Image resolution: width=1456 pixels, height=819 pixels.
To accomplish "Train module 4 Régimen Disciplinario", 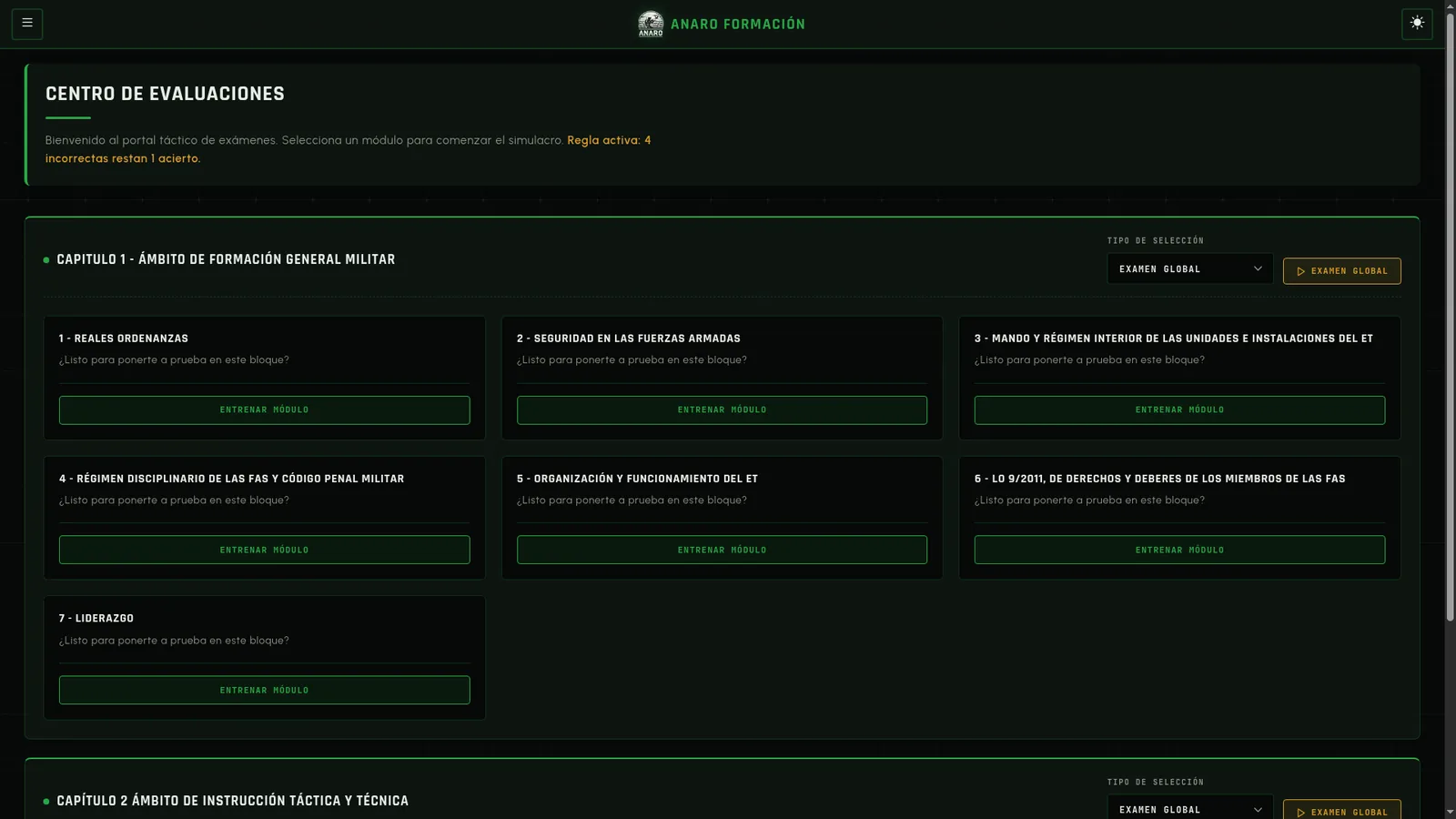I will 265,550.
